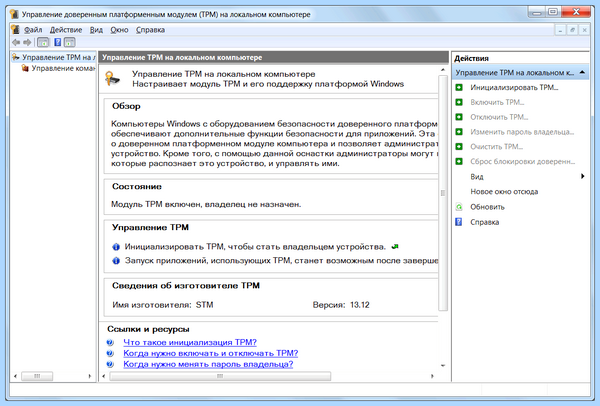This screenshot has width=600, height=406.
Task: Click the vertical scrollbar down arrow
Action: point(443,365)
